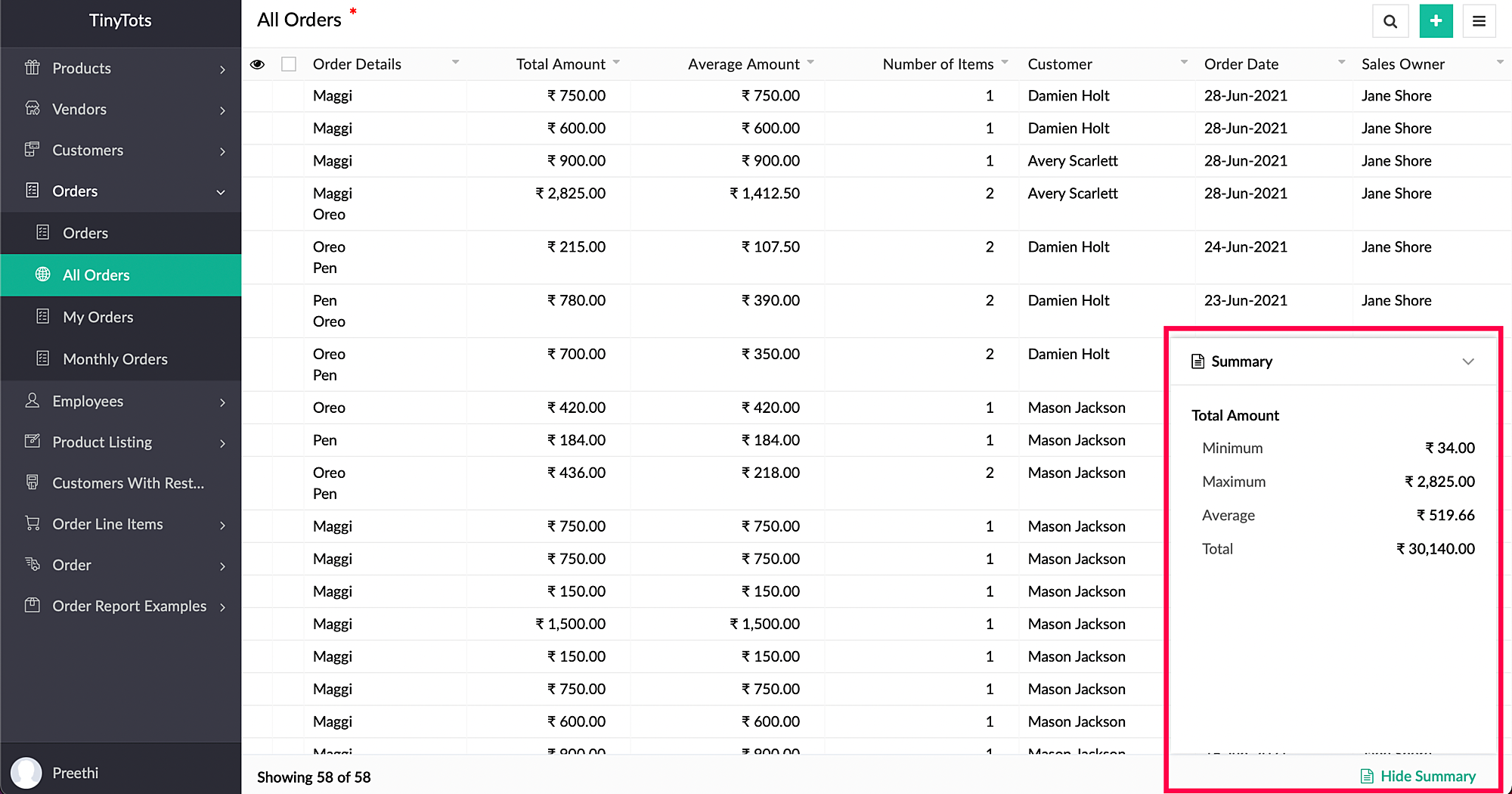This screenshot has width=1512, height=794.
Task: Collapse the Summary panel chevron
Action: (x=1468, y=361)
